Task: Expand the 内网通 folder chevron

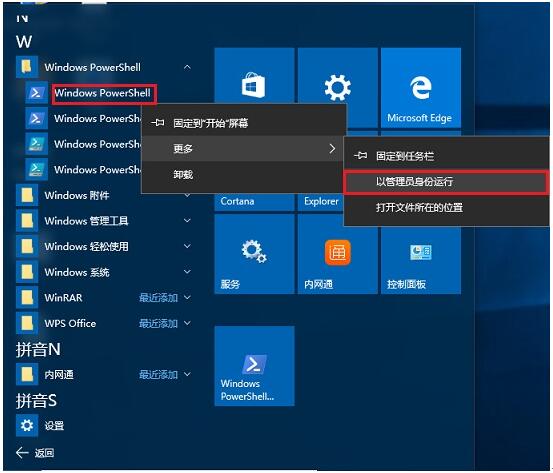Action: click(x=187, y=374)
